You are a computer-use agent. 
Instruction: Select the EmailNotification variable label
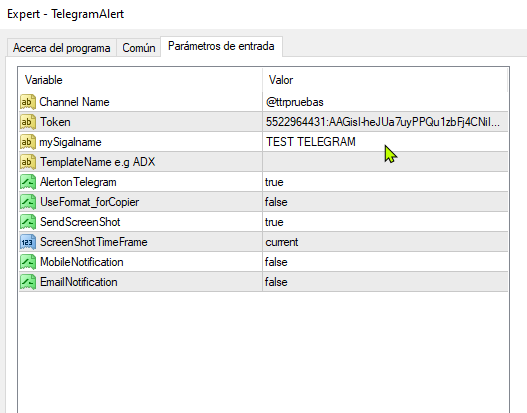tap(79, 282)
